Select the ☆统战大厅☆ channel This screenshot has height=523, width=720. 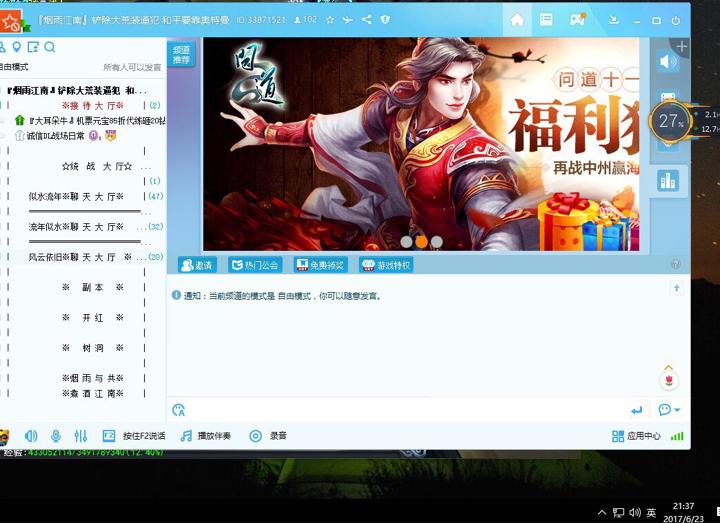pos(97,166)
